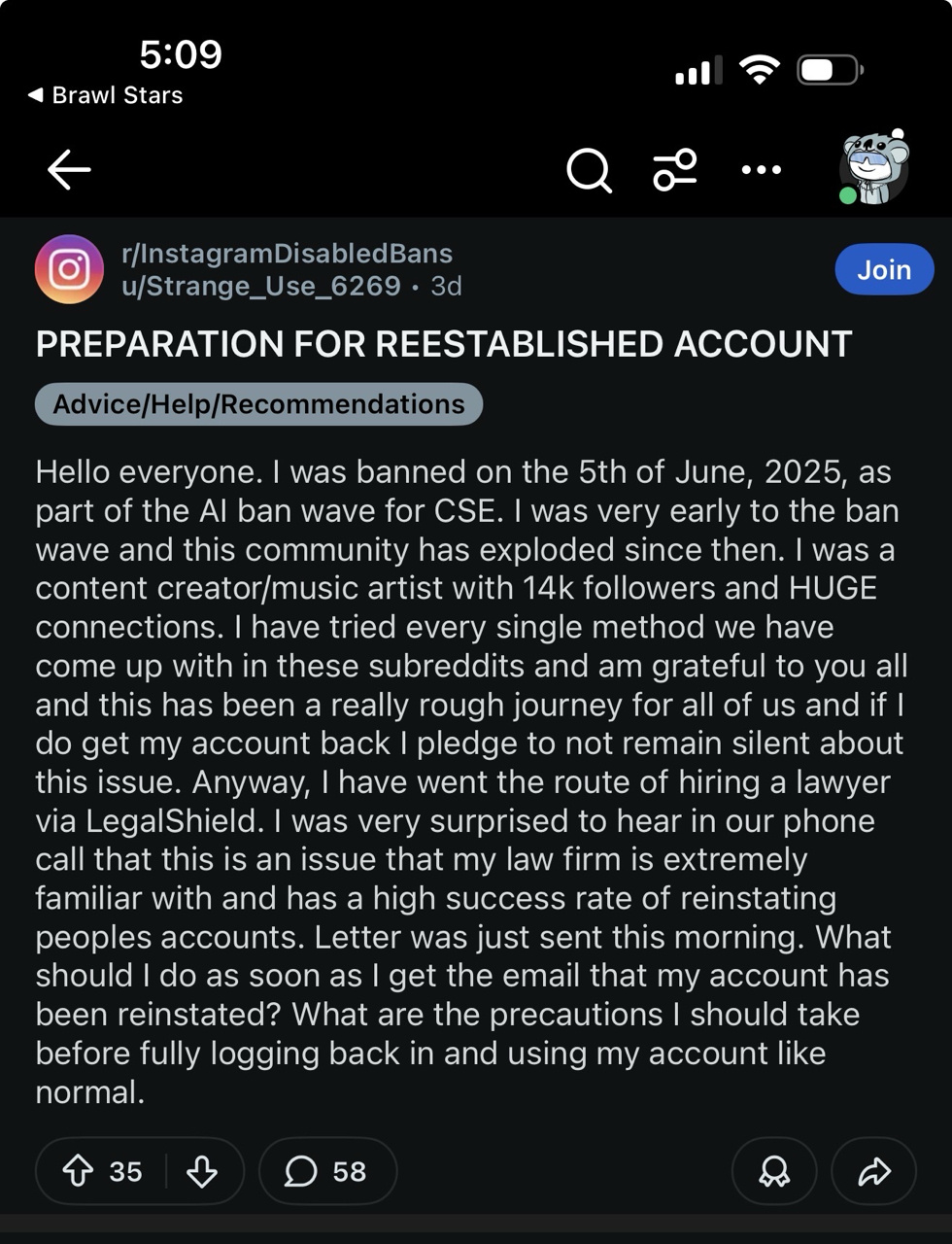The width and height of the screenshot is (952, 1244).
Task: Select the Advice/Help/Recommendations flair tag
Action: 258,404
